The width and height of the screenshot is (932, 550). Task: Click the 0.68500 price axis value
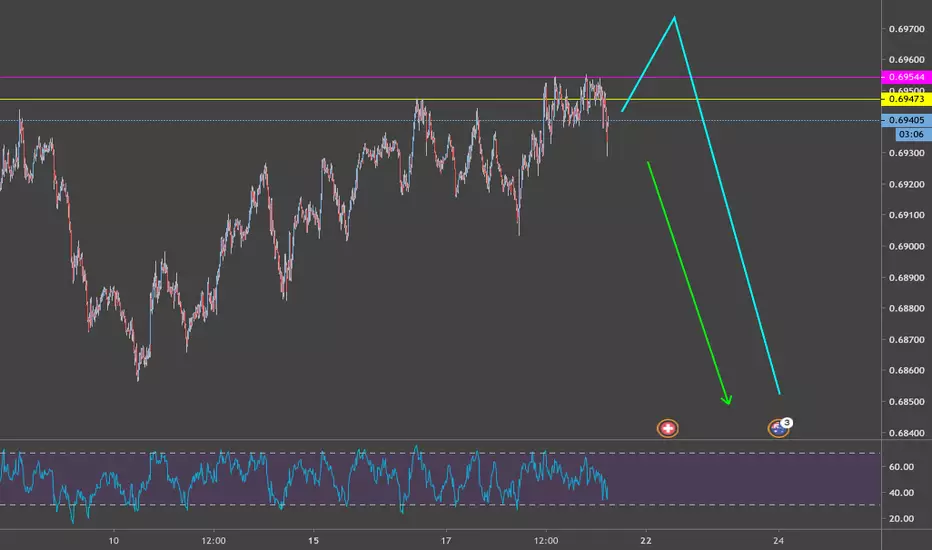906,402
